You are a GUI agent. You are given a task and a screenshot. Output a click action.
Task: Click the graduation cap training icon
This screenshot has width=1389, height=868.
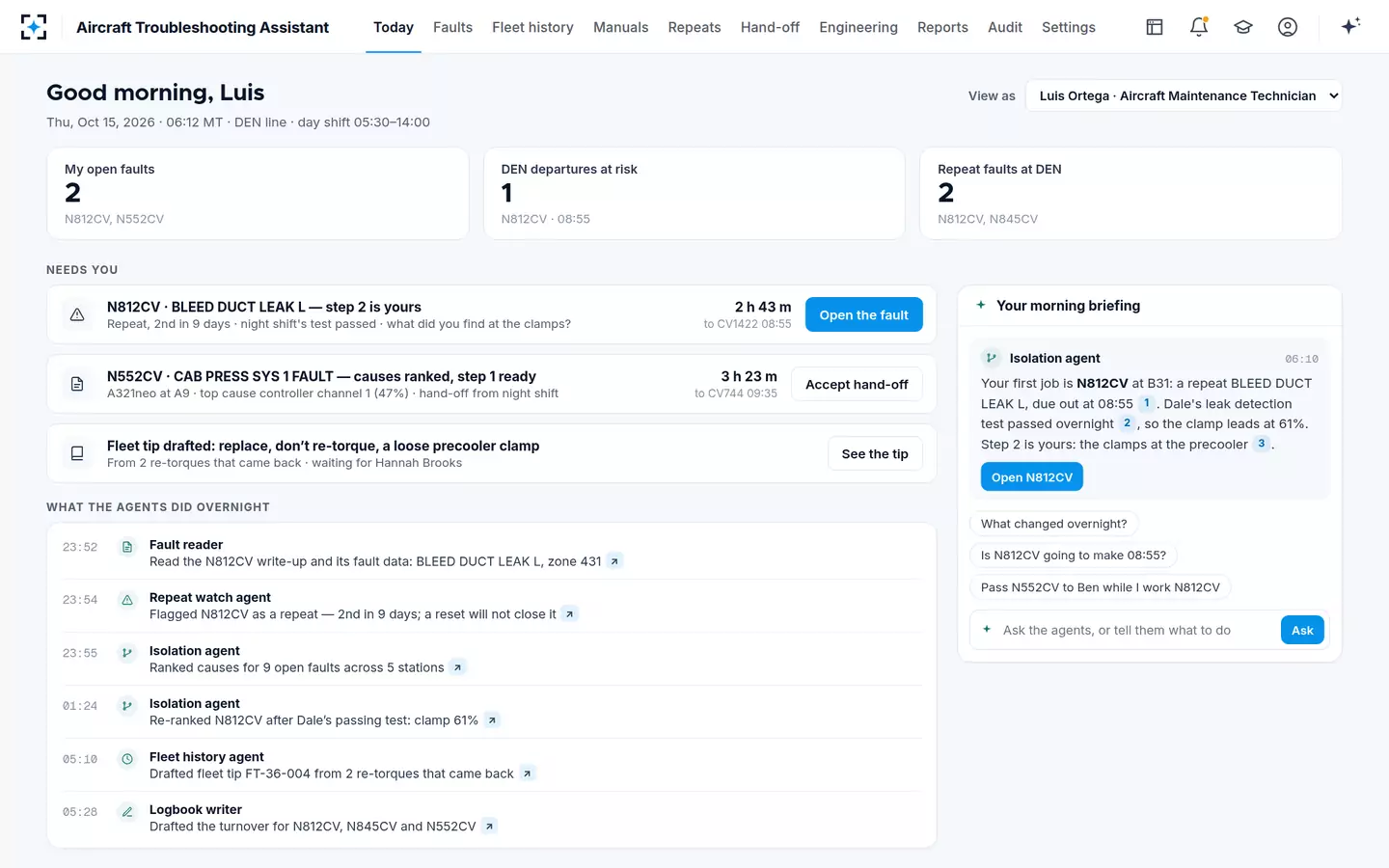[1243, 27]
